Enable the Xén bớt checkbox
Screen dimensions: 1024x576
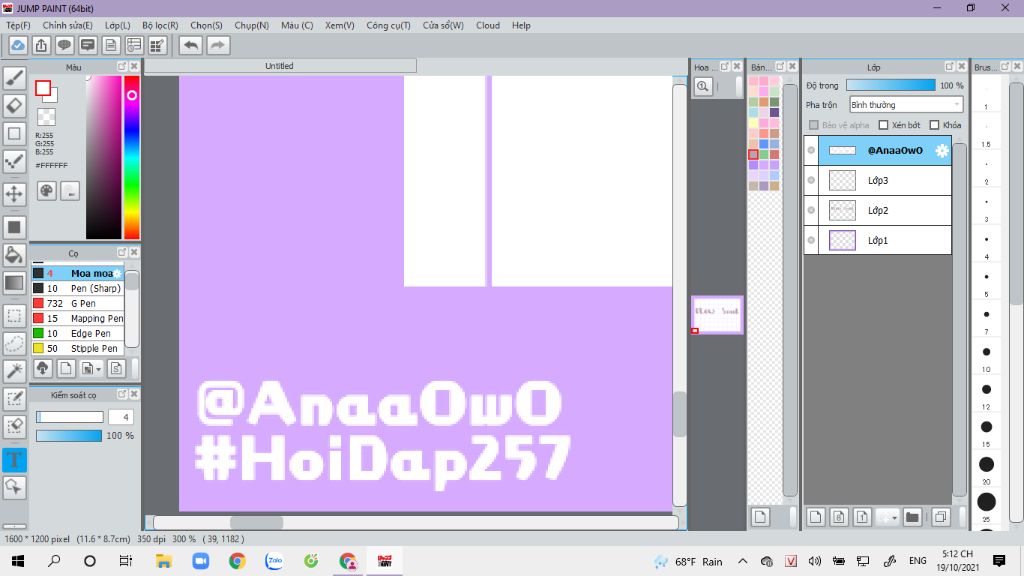884,125
